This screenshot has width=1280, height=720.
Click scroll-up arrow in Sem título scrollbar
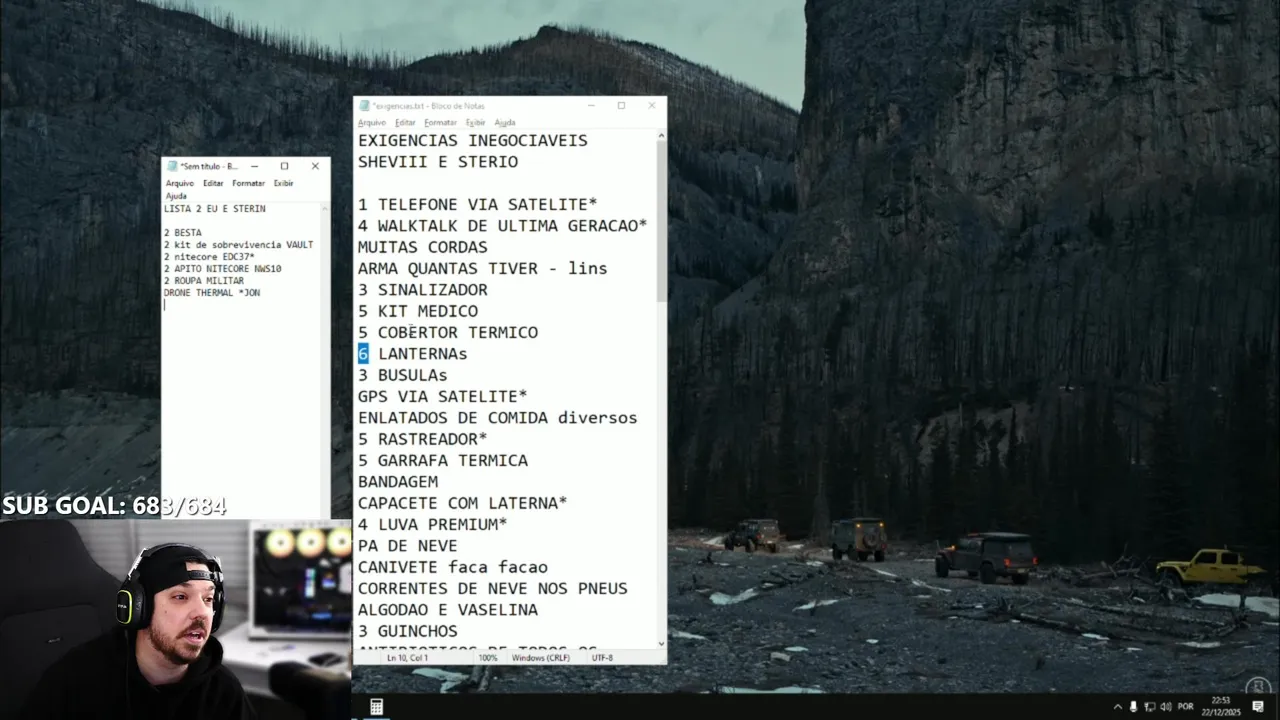325,209
